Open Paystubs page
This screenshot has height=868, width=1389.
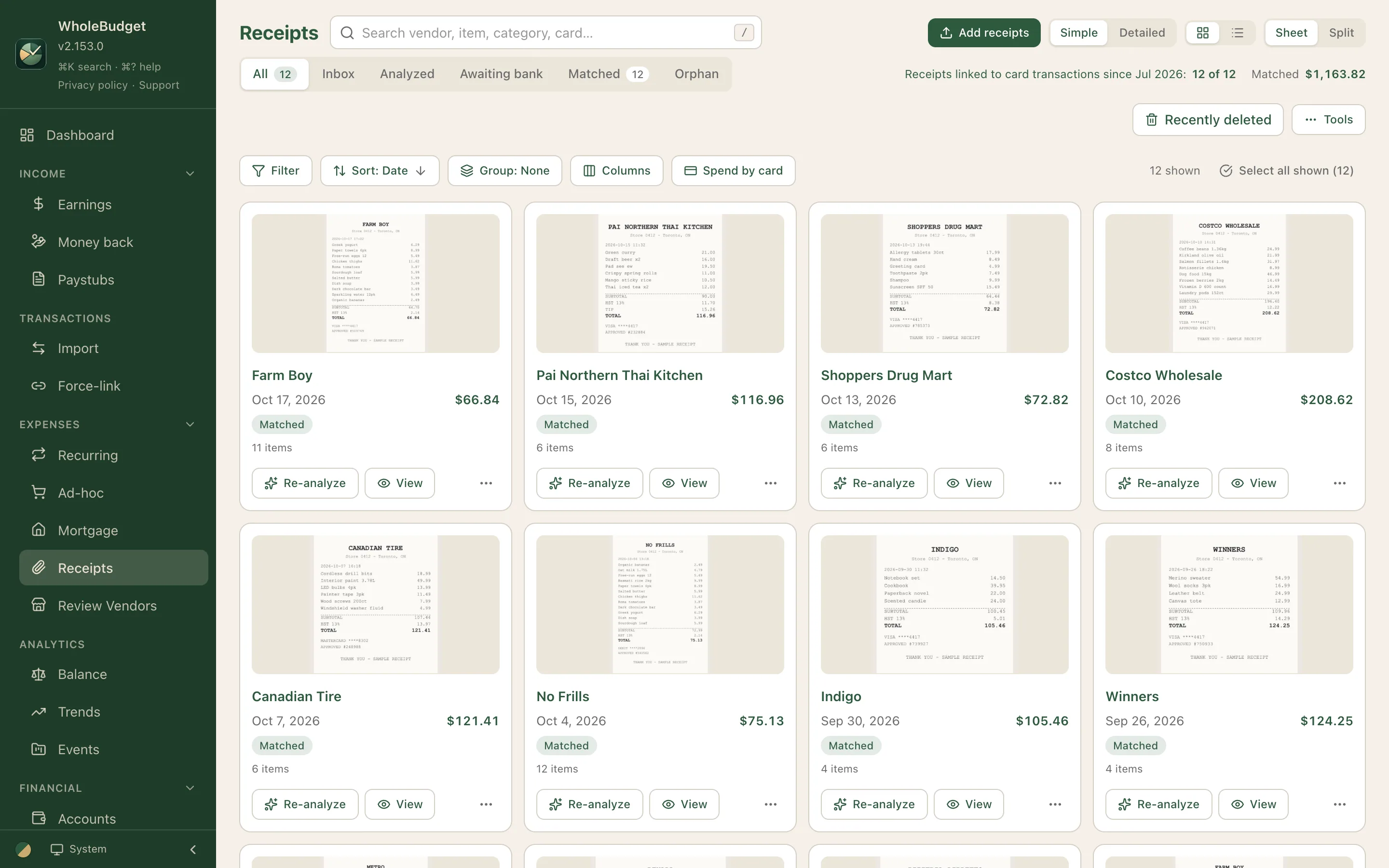point(114,280)
